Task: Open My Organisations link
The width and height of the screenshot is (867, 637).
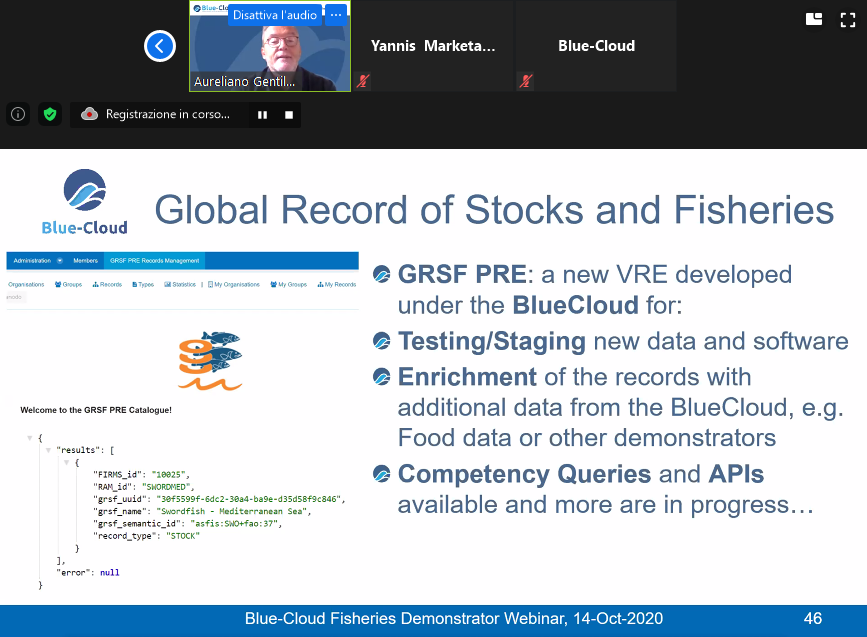Action: 234,284
